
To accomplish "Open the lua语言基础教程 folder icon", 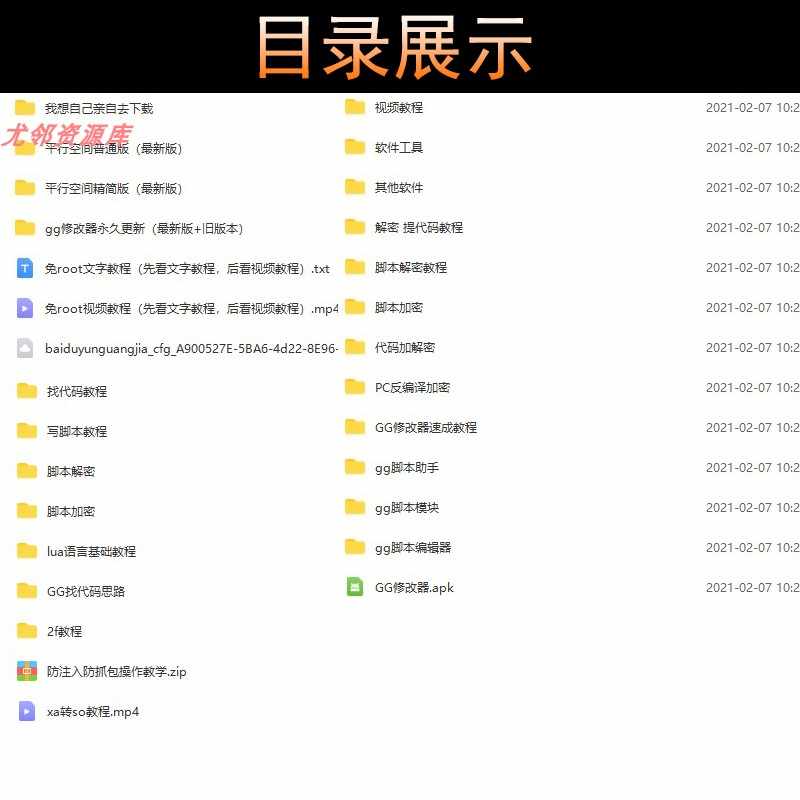I will 25,551.
